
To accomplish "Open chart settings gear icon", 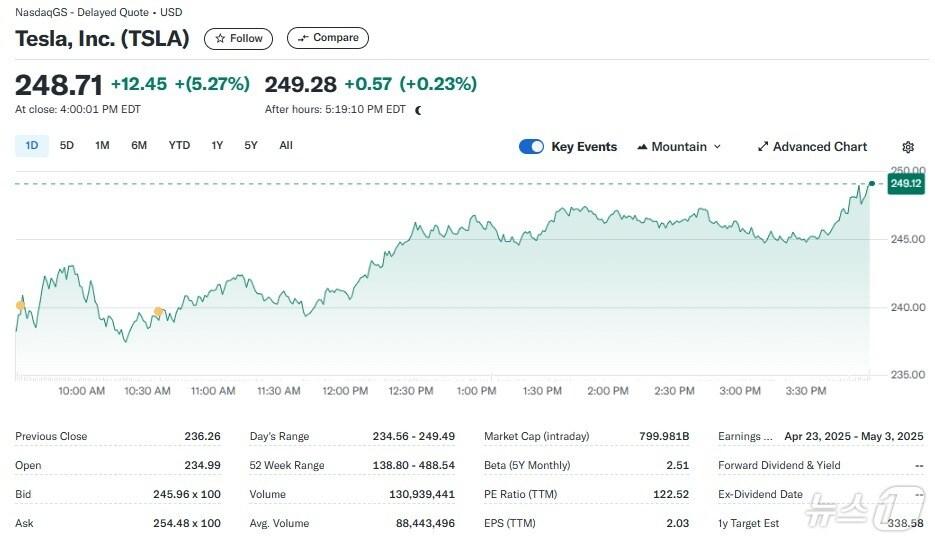I will [x=908, y=147].
